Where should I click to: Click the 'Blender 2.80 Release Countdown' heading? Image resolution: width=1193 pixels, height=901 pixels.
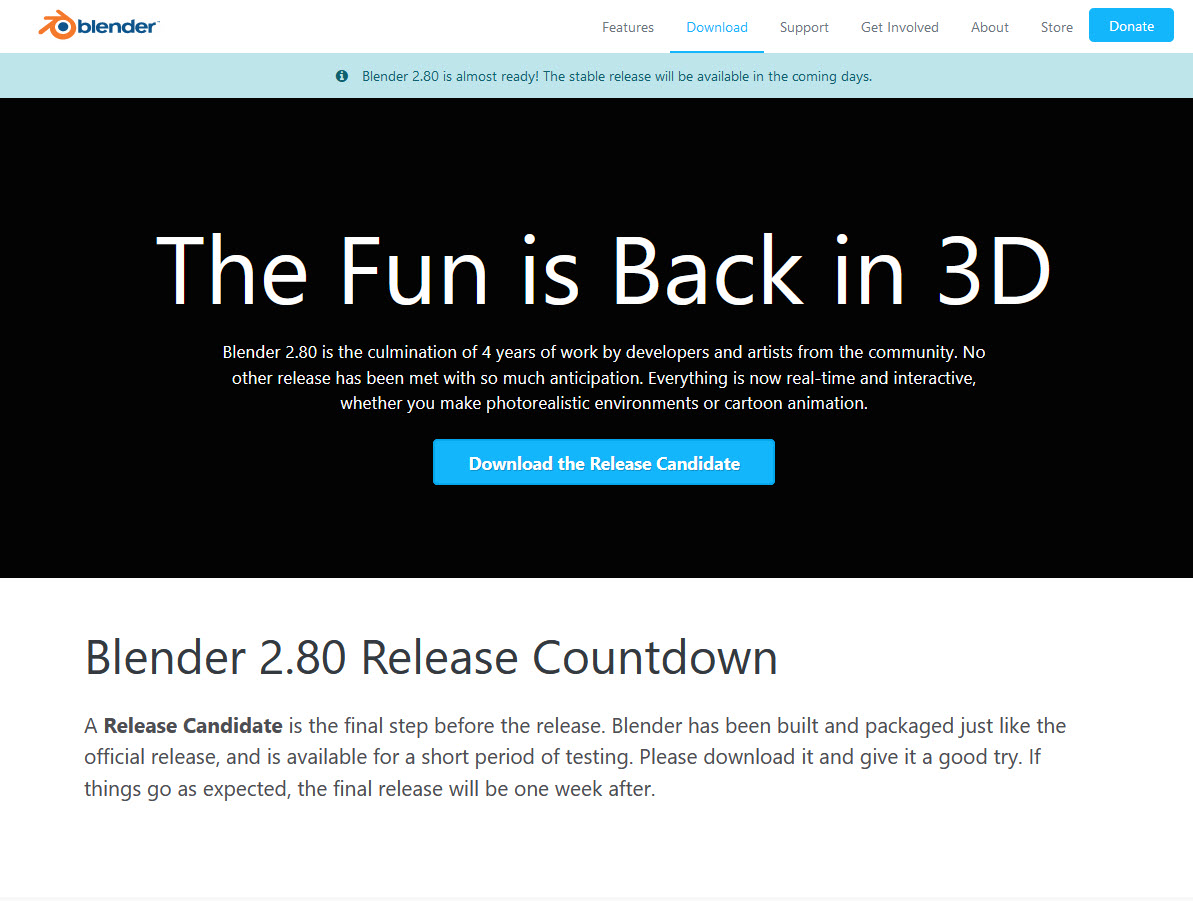click(x=431, y=657)
